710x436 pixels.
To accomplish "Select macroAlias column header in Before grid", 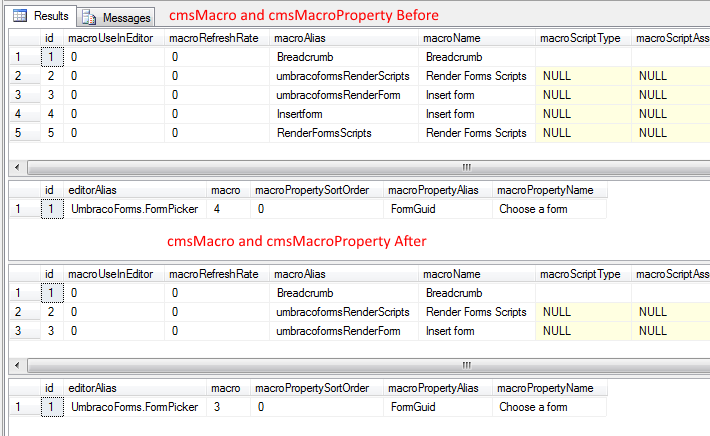I will 344,38.
